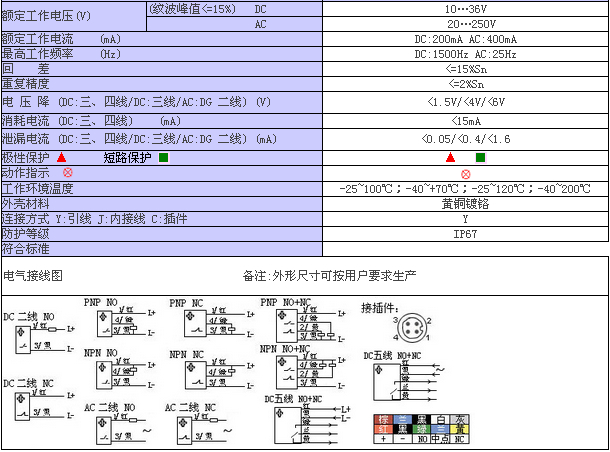Open the AC 二线 NC wiring diagram
The width and height of the screenshot is (610, 452).
pos(198,424)
